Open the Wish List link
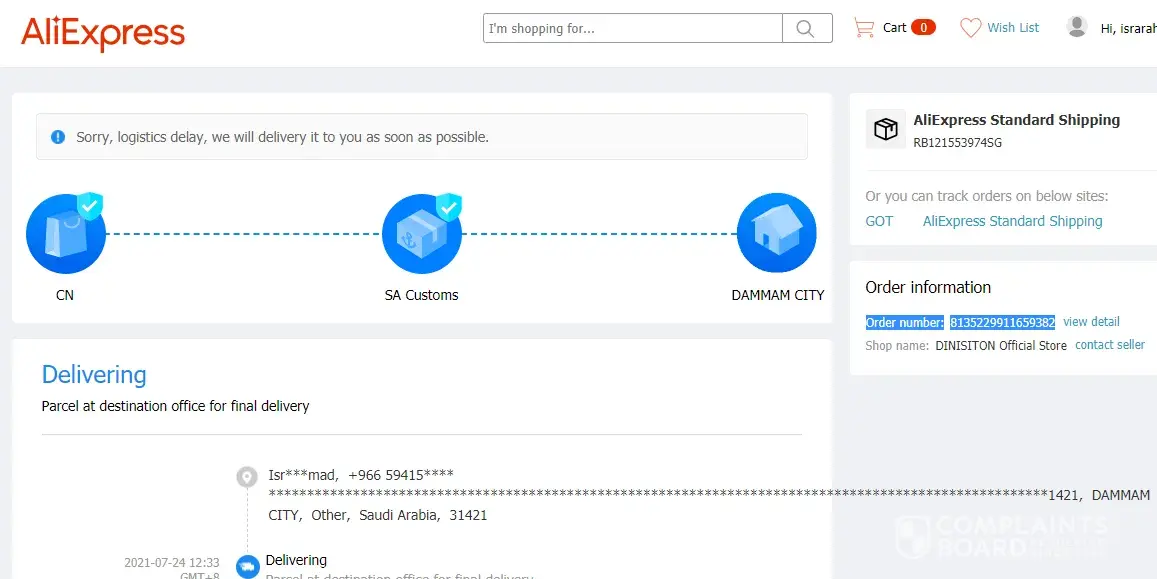The width and height of the screenshot is (1157, 579). click(x=1013, y=28)
